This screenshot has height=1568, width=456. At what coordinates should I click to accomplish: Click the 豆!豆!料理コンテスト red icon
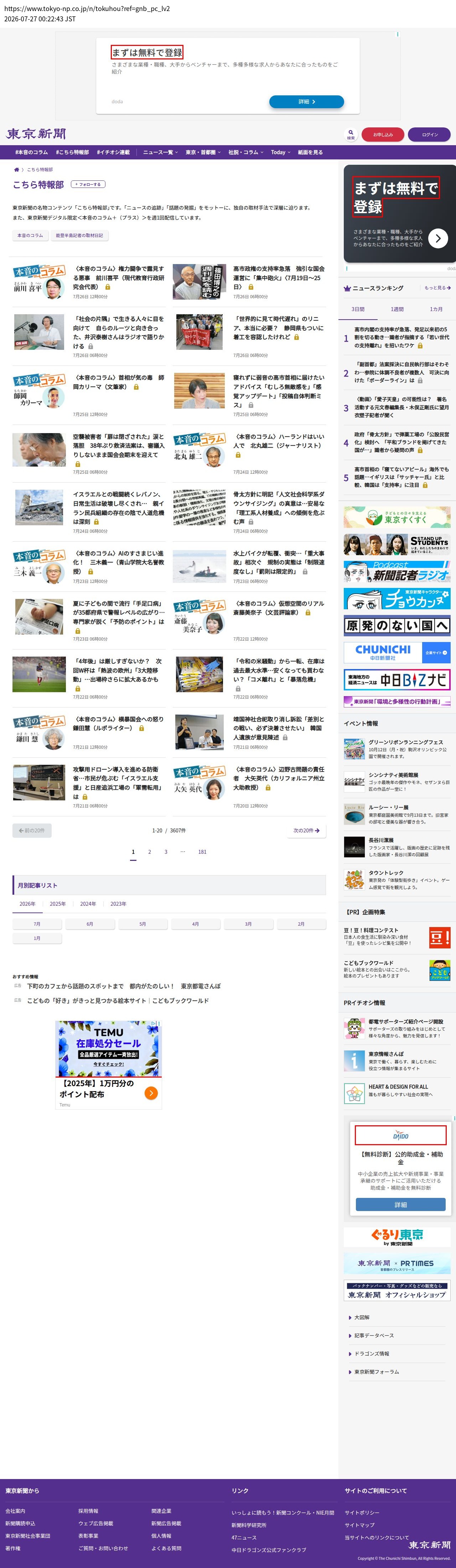pyautogui.click(x=440, y=937)
